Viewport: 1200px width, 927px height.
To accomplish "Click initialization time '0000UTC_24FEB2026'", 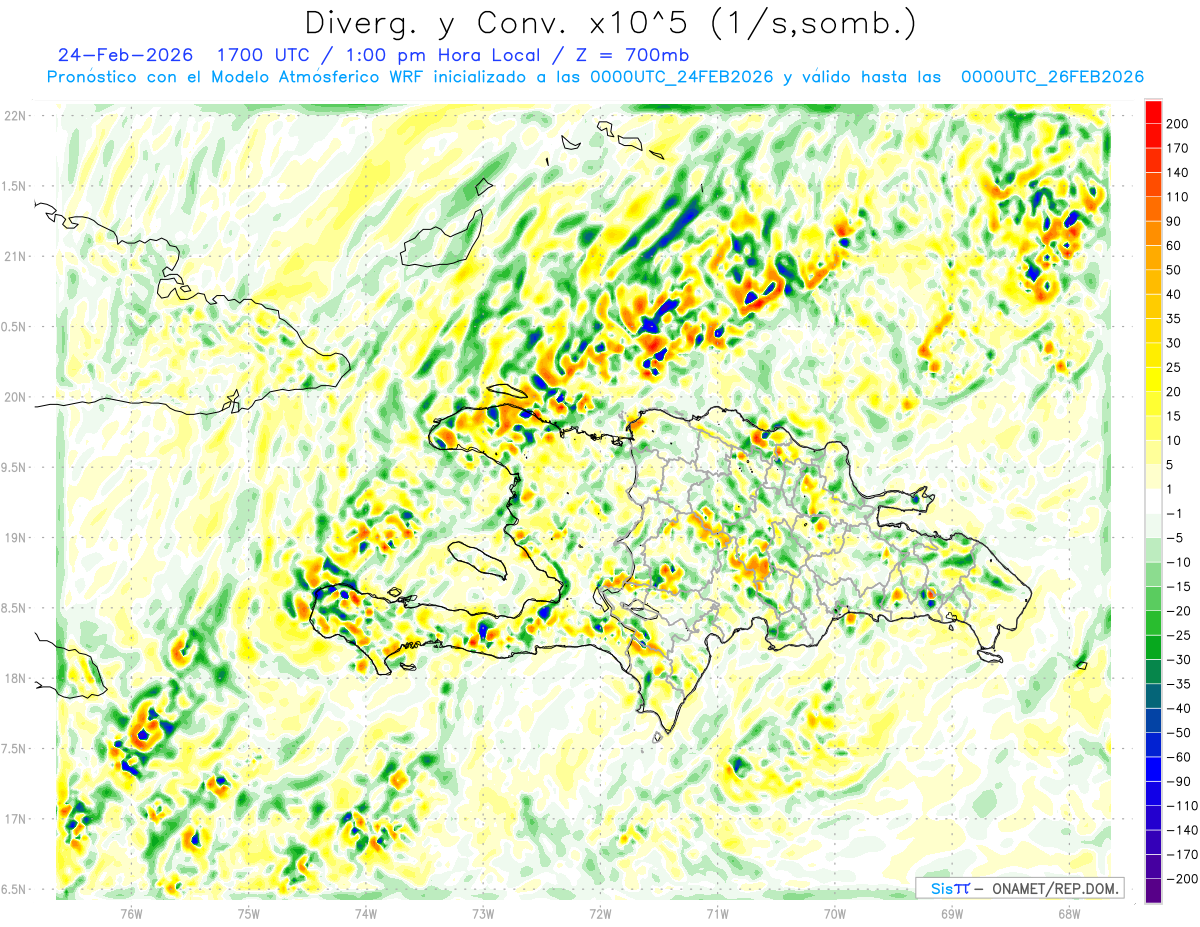I will [682, 77].
